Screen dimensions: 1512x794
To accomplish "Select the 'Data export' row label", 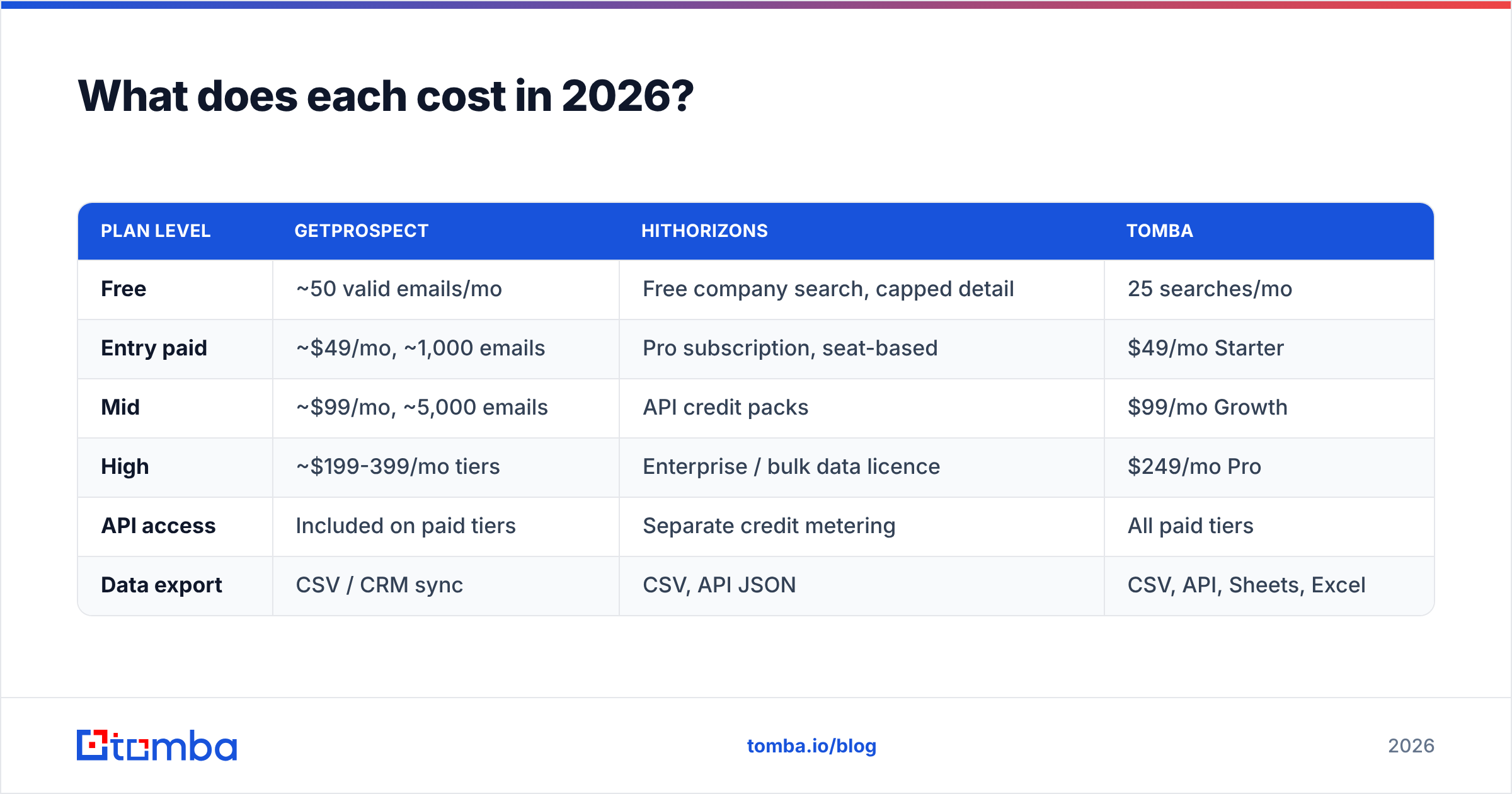I will (161, 585).
